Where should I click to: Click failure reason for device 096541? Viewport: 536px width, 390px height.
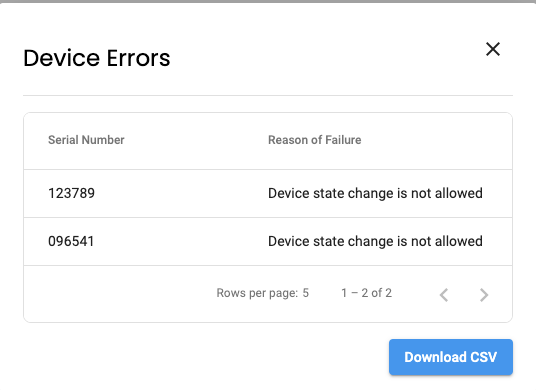point(375,241)
